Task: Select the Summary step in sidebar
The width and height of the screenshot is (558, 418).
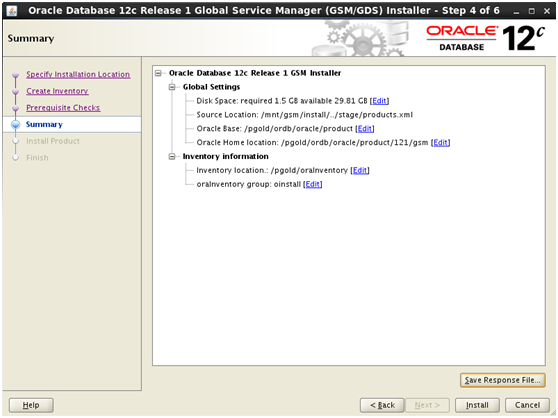Action: tap(44, 125)
